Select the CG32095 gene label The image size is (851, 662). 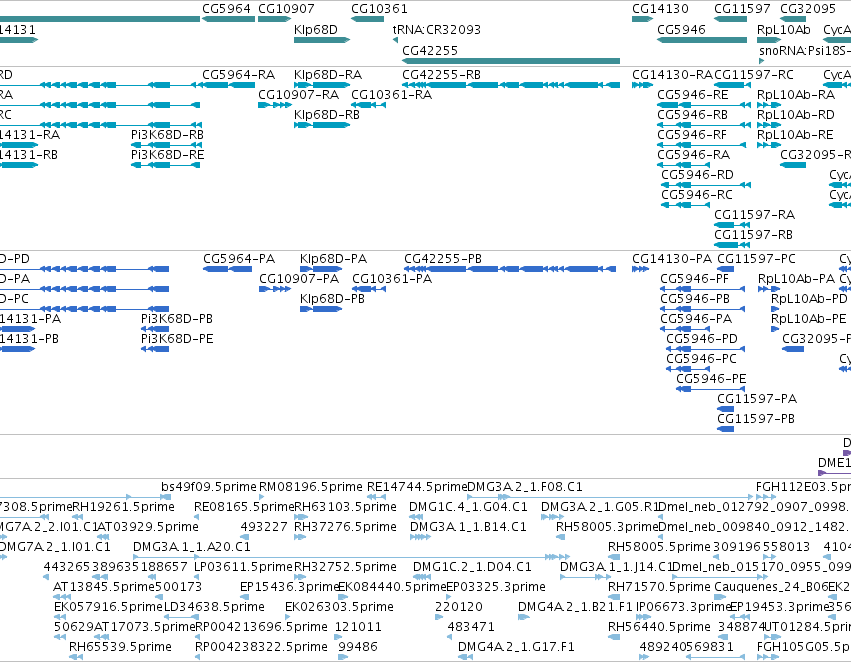click(808, 9)
